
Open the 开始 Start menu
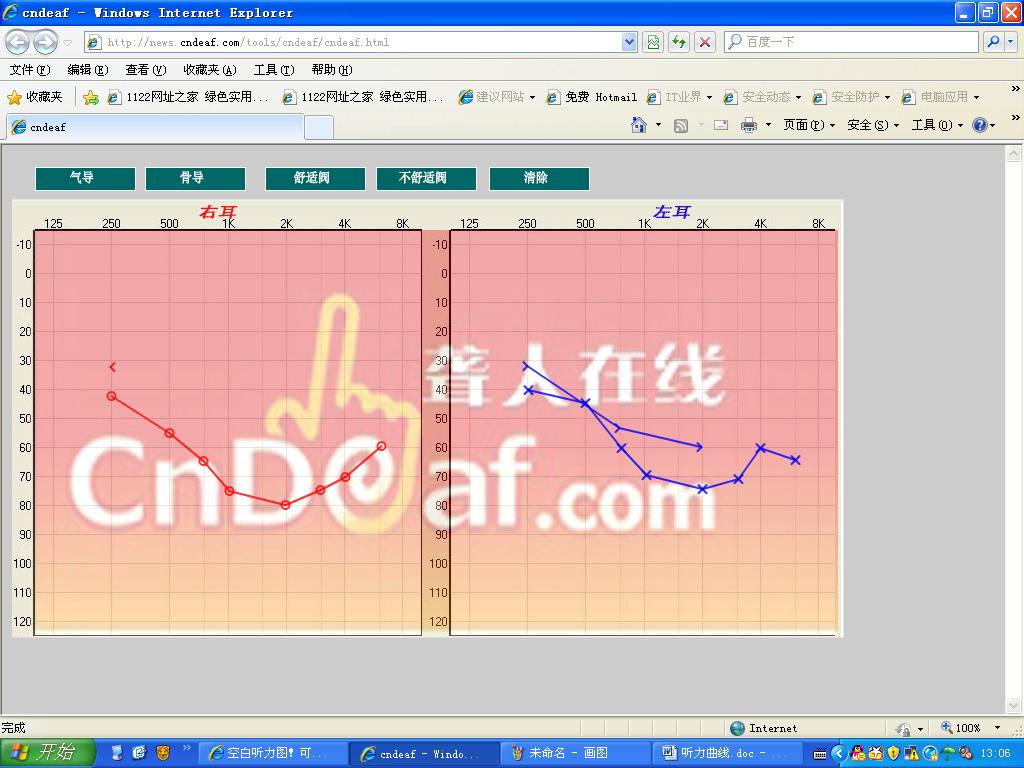coord(48,753)
